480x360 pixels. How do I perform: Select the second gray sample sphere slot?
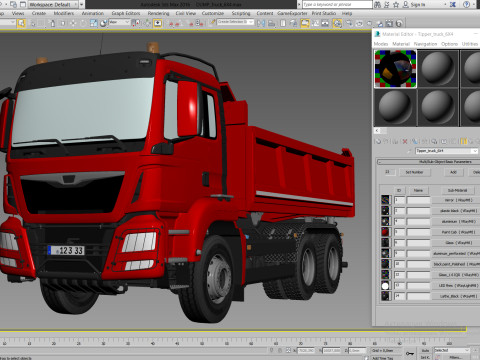pos(438,69)
